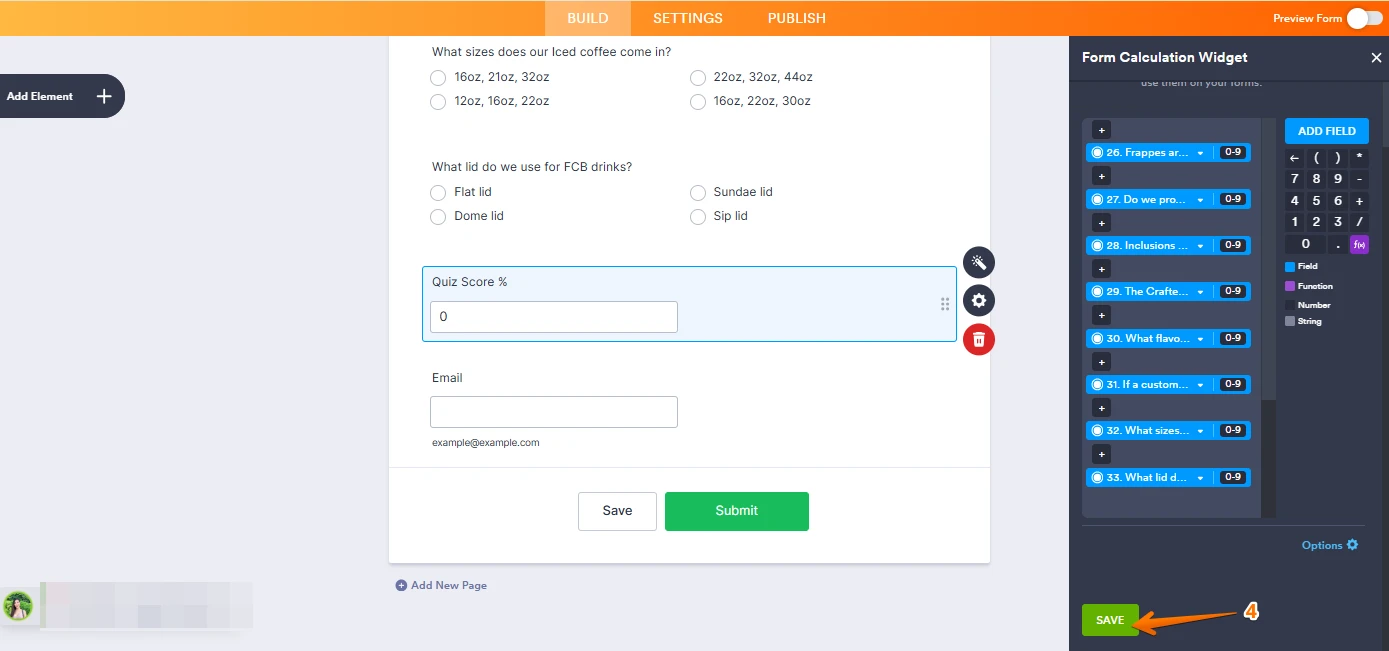Delete the Quiz Score widget with trash icon
The image size is (1389, 651).
pyautogui.click(x=978, y=339)
